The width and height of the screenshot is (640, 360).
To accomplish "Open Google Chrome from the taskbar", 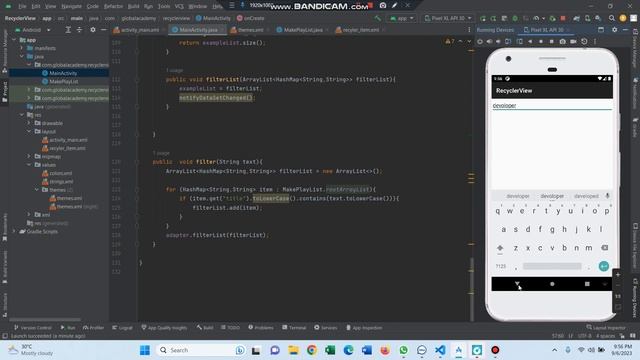I will 312,350.
